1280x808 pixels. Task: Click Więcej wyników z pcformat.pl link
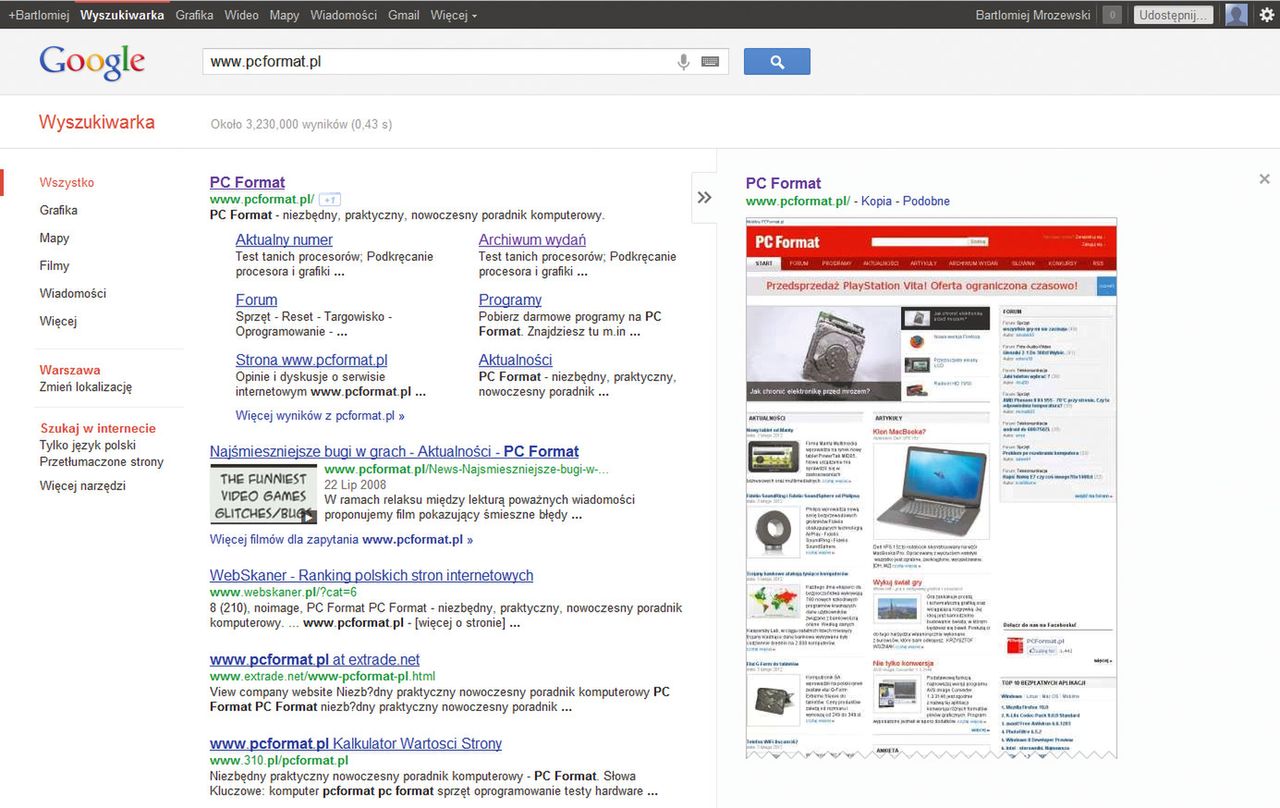click(x=320, y=416)
